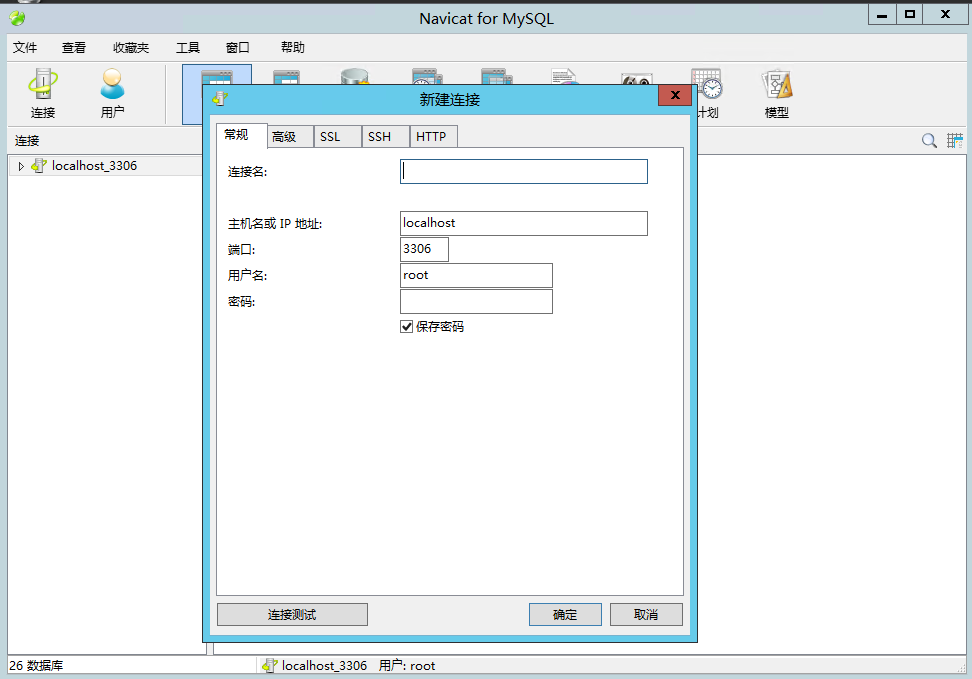Click the 新建连接 dialog title text
Viewport: 972px width, 679px height.
click(449, 99)
